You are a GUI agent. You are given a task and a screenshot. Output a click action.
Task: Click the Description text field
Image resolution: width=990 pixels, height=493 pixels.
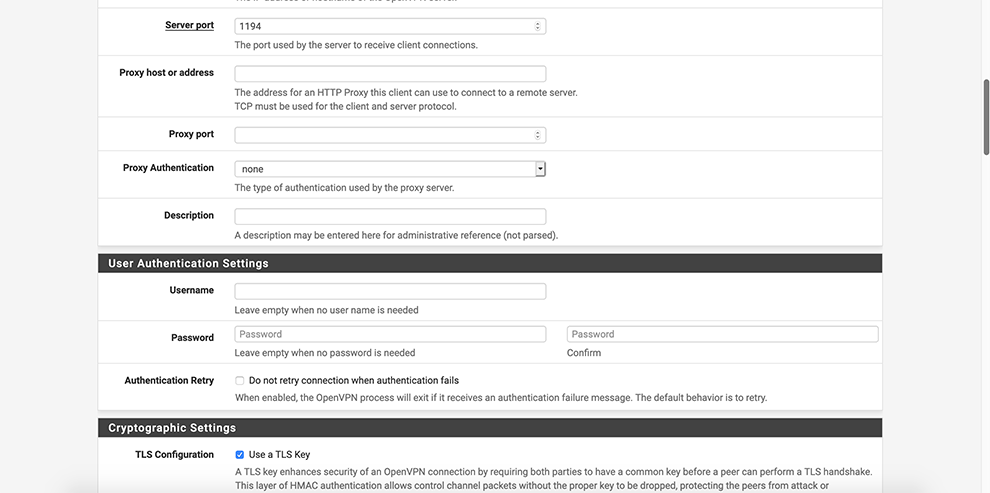tap(390, 216)
